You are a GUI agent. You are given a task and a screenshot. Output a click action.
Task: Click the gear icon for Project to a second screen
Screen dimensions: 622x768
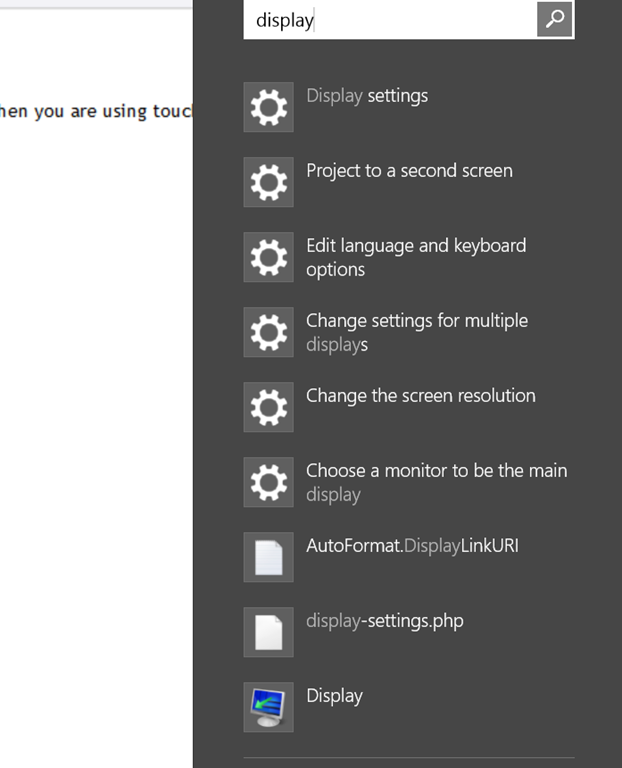coord(268,182)
